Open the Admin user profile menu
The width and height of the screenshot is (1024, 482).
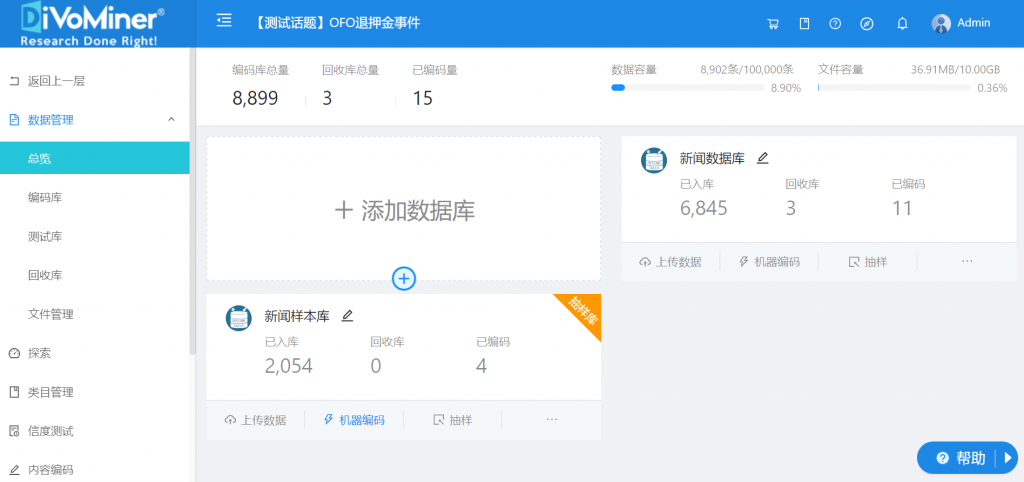961,23
